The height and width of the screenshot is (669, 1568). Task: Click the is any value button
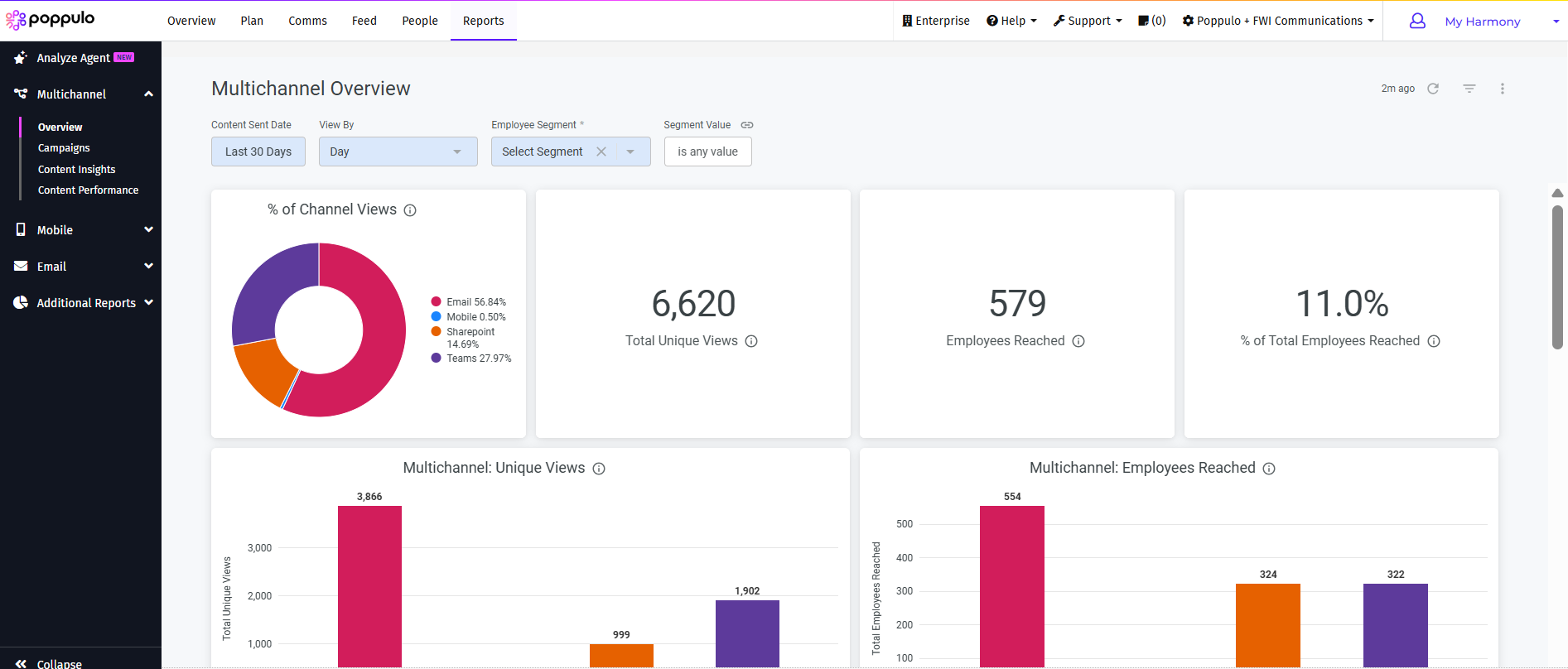(x=707, y=152)
